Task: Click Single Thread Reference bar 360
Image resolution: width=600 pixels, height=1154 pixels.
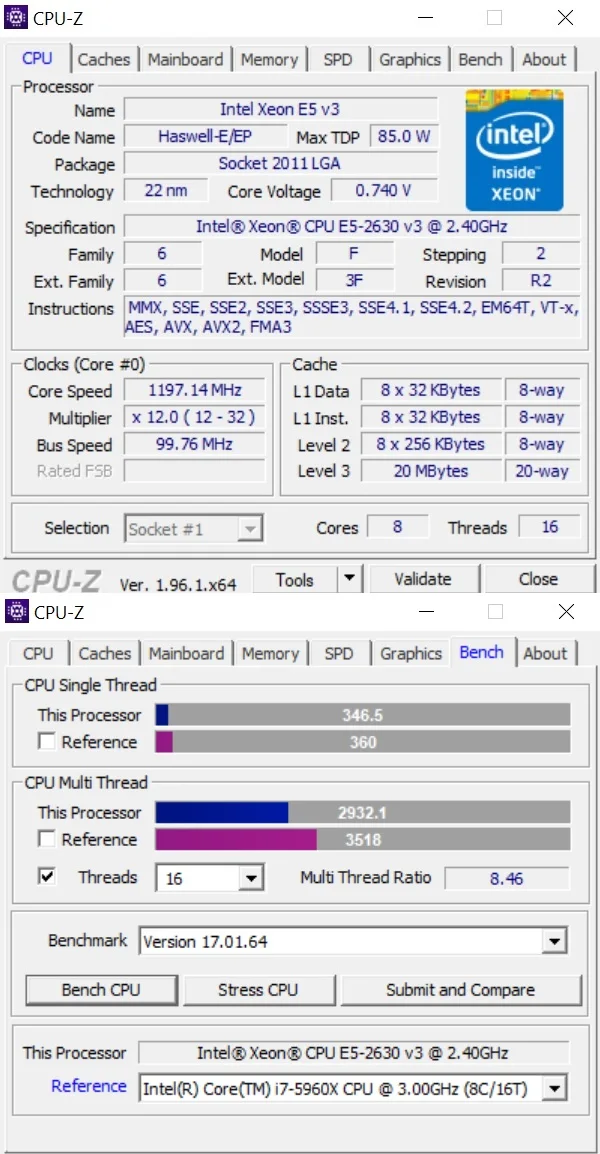Action: pos(363,742)
